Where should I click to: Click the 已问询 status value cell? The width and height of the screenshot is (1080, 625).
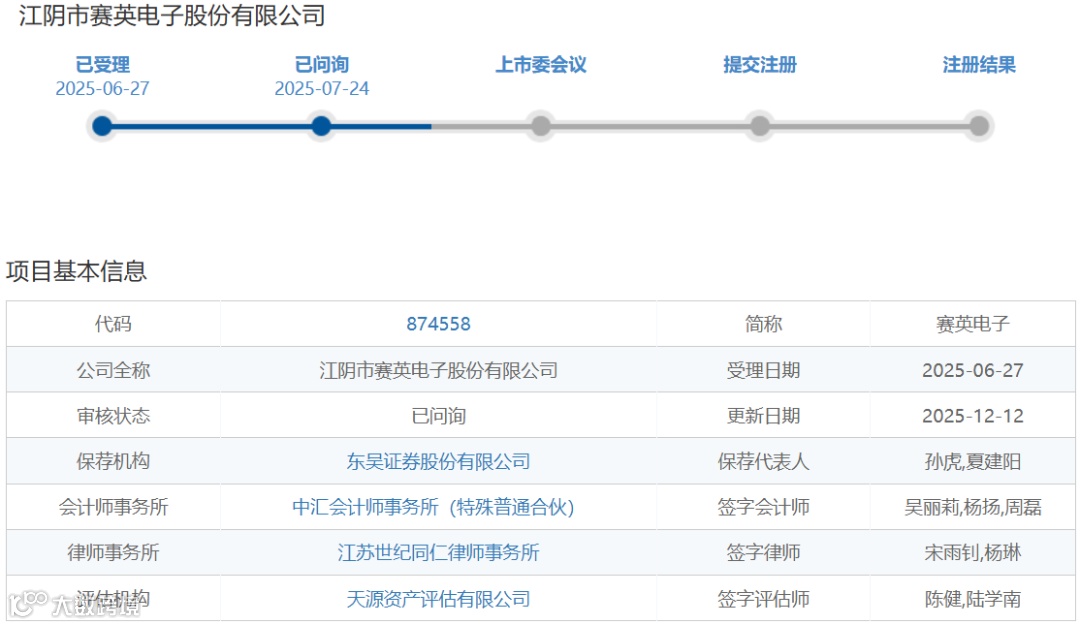pyautogui.click(x=438, y=416)
